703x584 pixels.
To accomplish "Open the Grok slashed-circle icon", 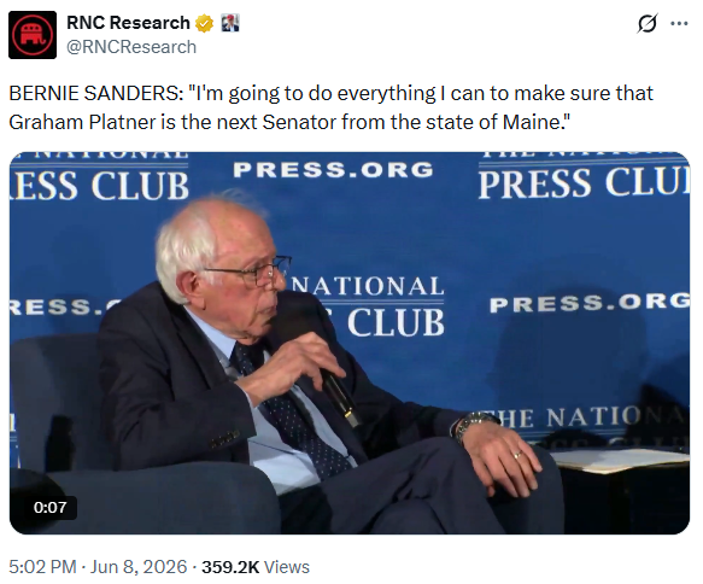I will [x=647, y=23].
